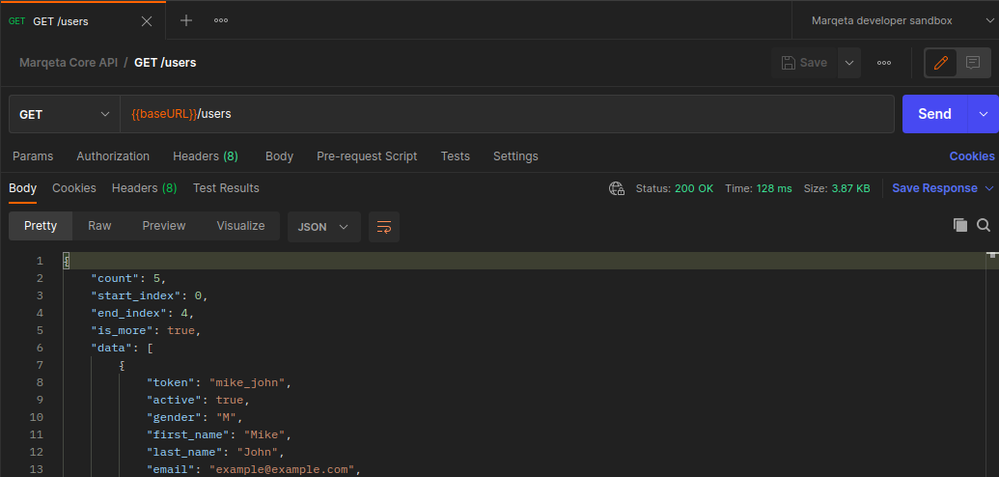Open the Params tab
The width and height of the screenshot is (999, 477).
33,156
